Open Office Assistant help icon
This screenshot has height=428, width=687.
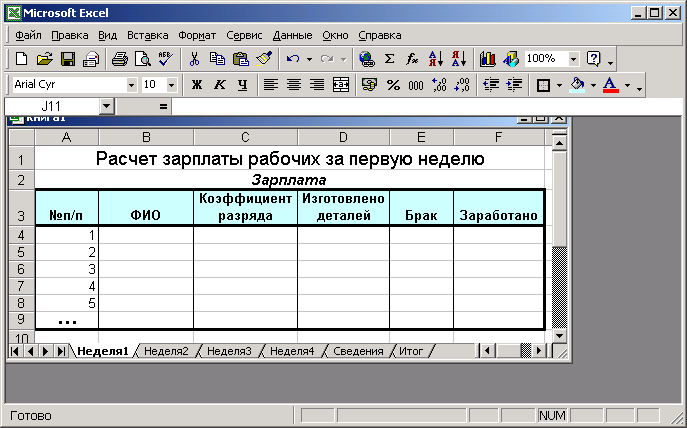tap(593, 59)
